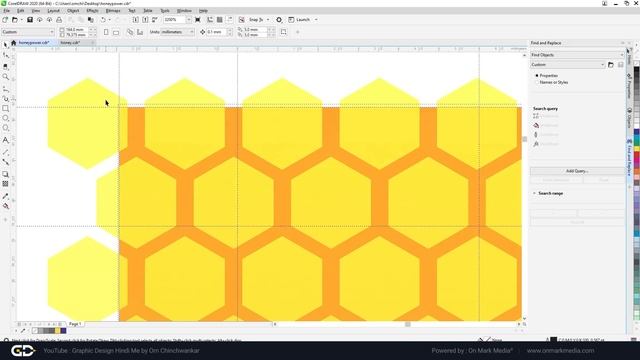
Task: Select Landscape page orientation icon
Action: pyautogui.click(x=116, y=32)
